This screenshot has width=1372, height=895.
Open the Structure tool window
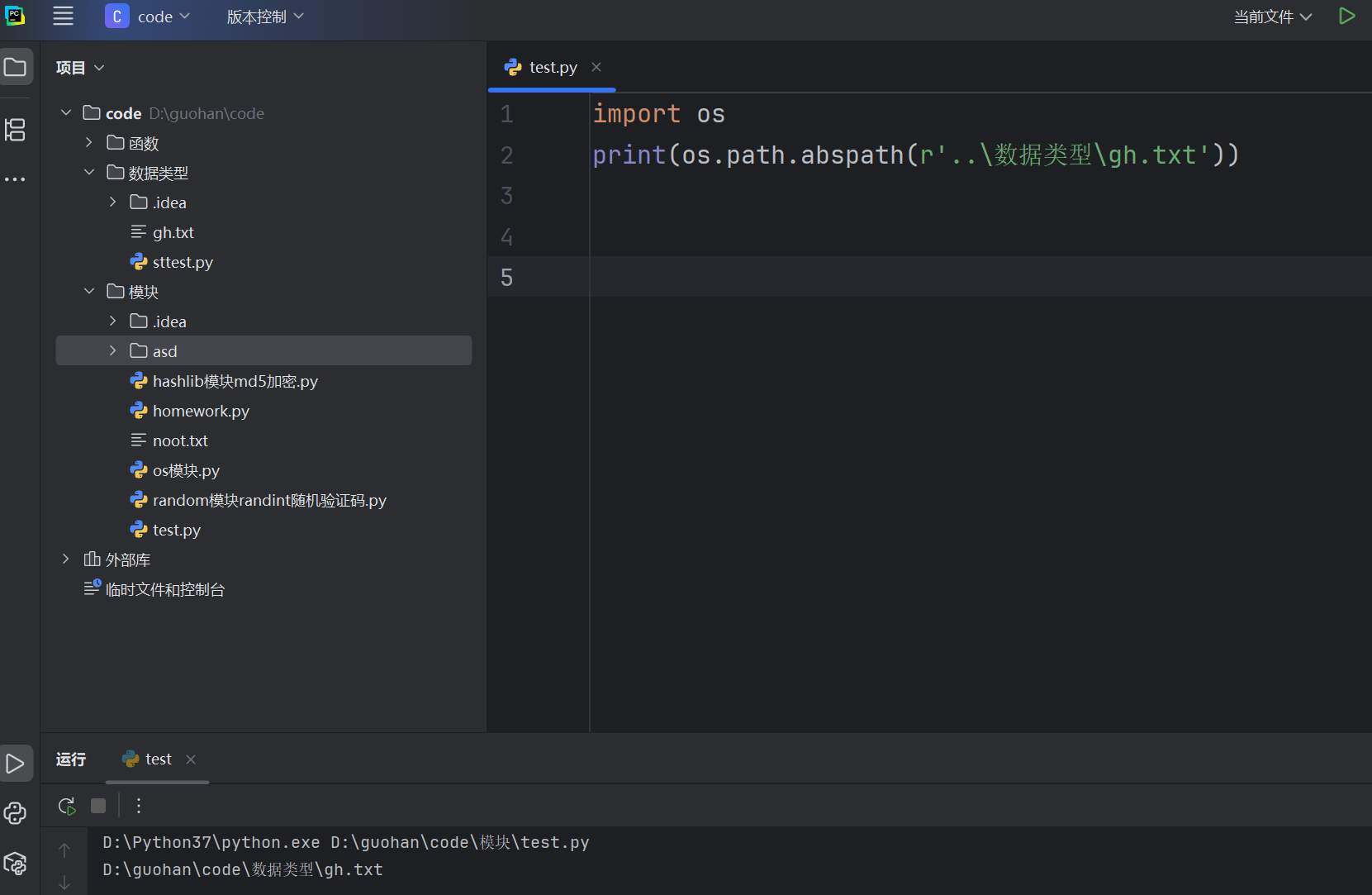pyautogui.click(x=16, y=130)
